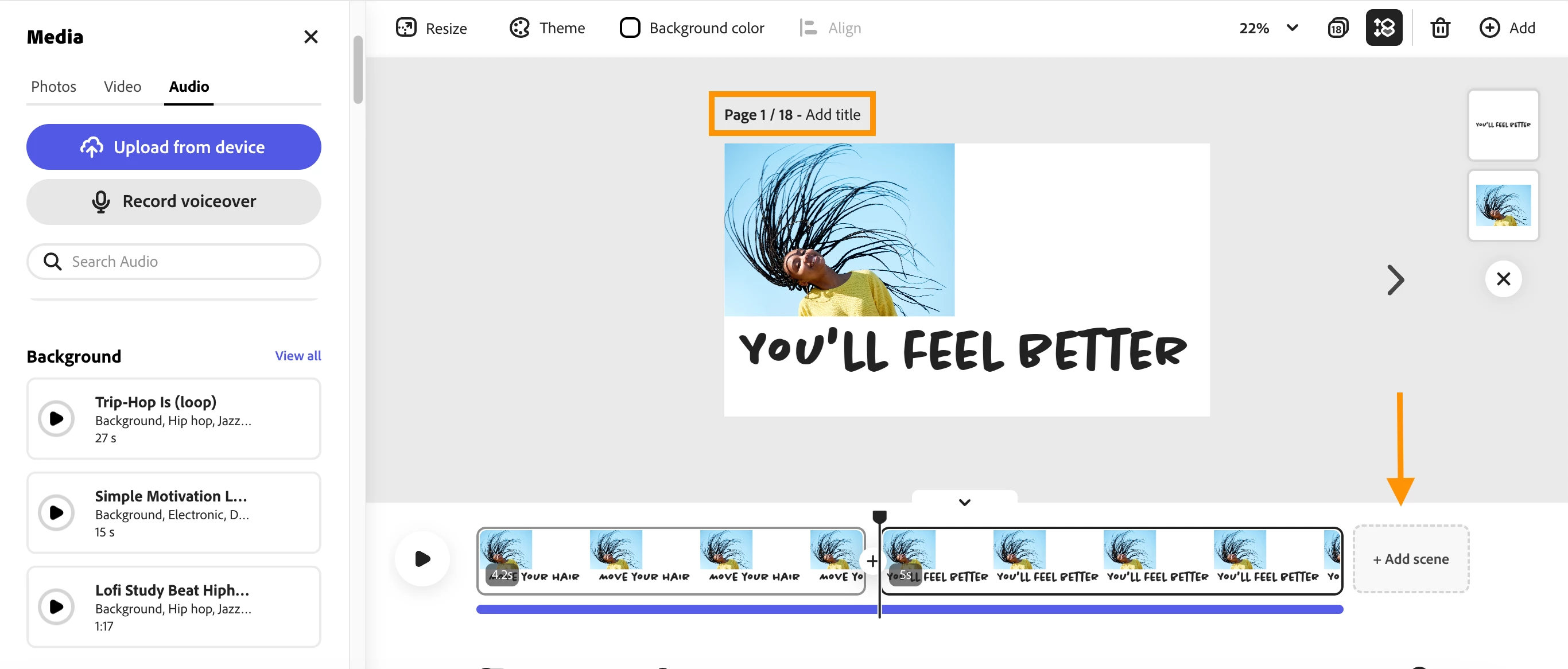1568x669 pixels.
Task: Switch to the Photos tab
Action: (53, 87)
